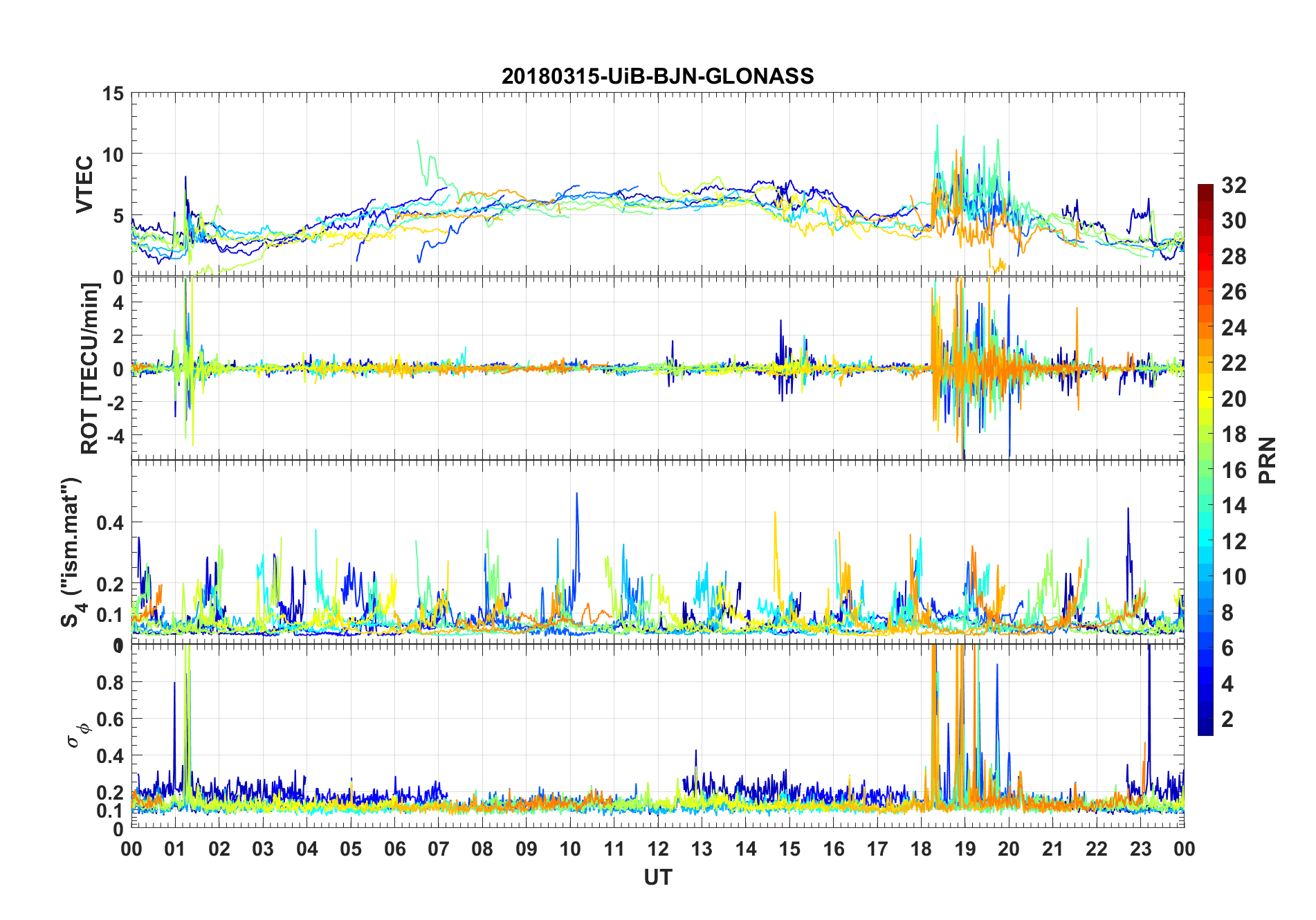Click x-axis hour label 01

(175, 849)
